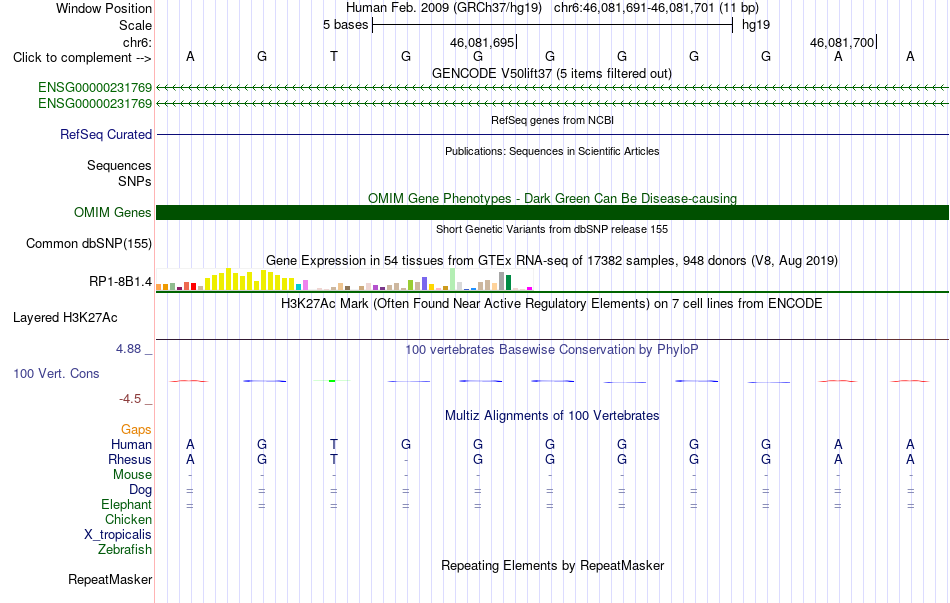Open the 'Short Genetic Variants from dbSNP release 155' title

(x=552, y=229)
